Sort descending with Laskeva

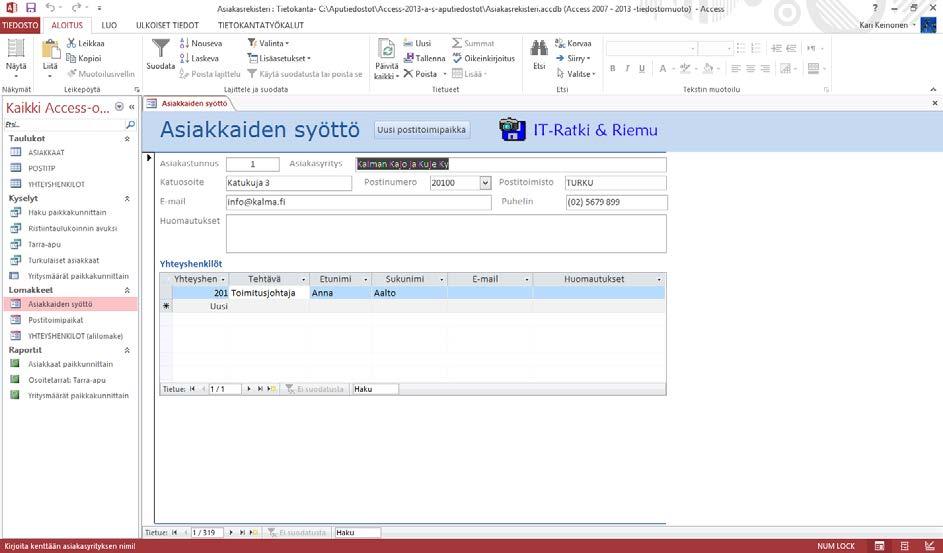tap(199, 58)
